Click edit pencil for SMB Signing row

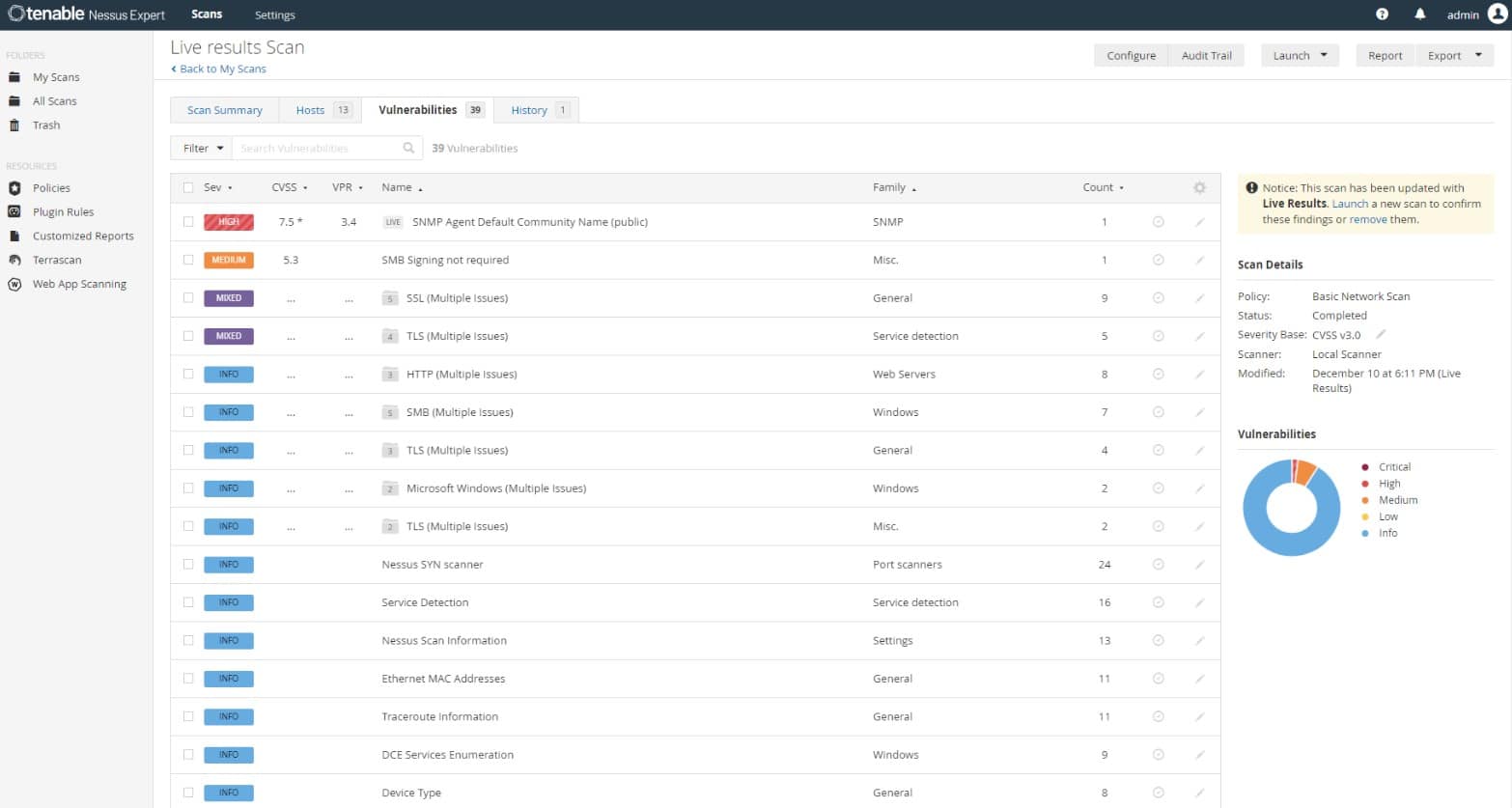click(1199, 260)
